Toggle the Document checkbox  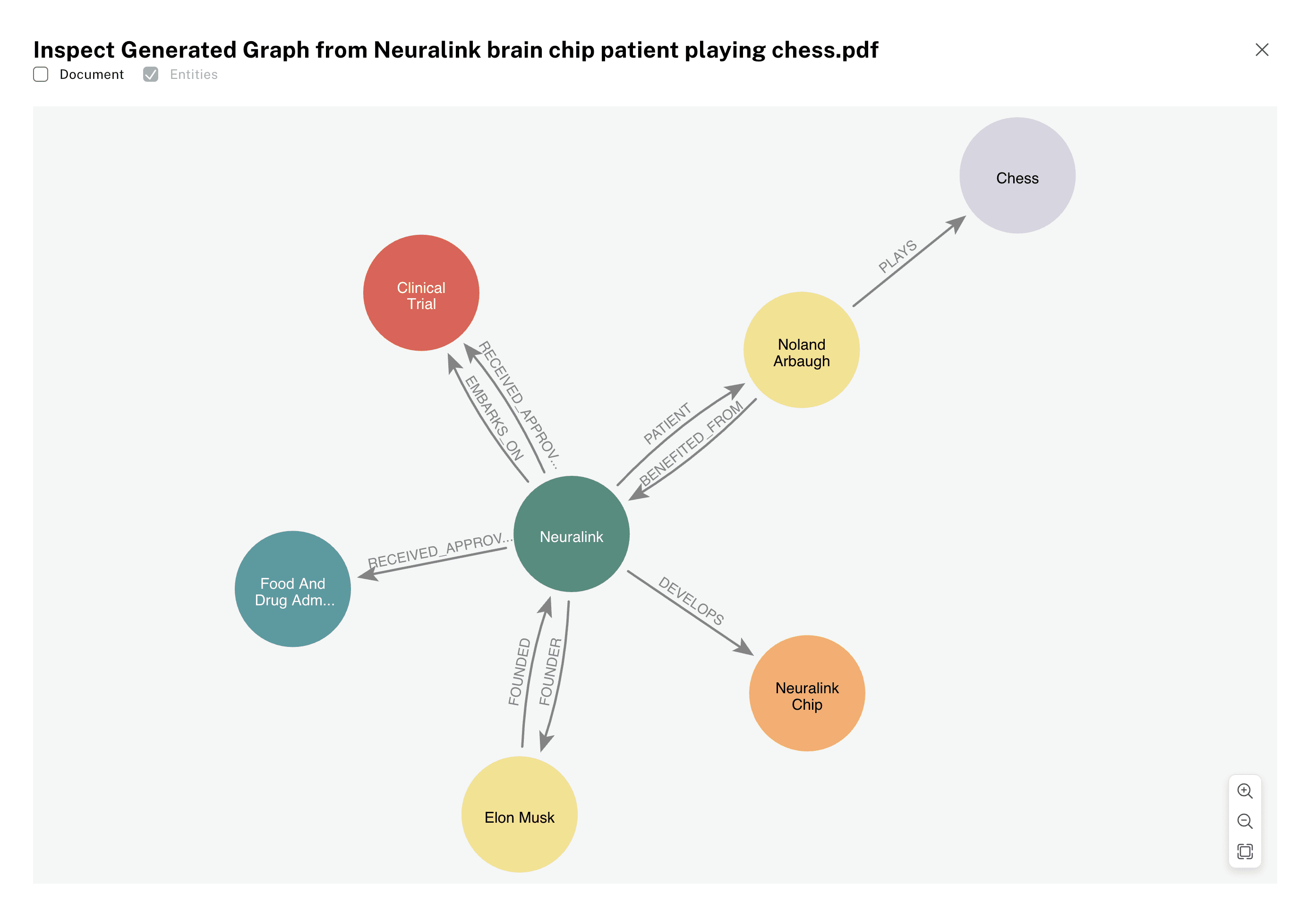point(40,74)
